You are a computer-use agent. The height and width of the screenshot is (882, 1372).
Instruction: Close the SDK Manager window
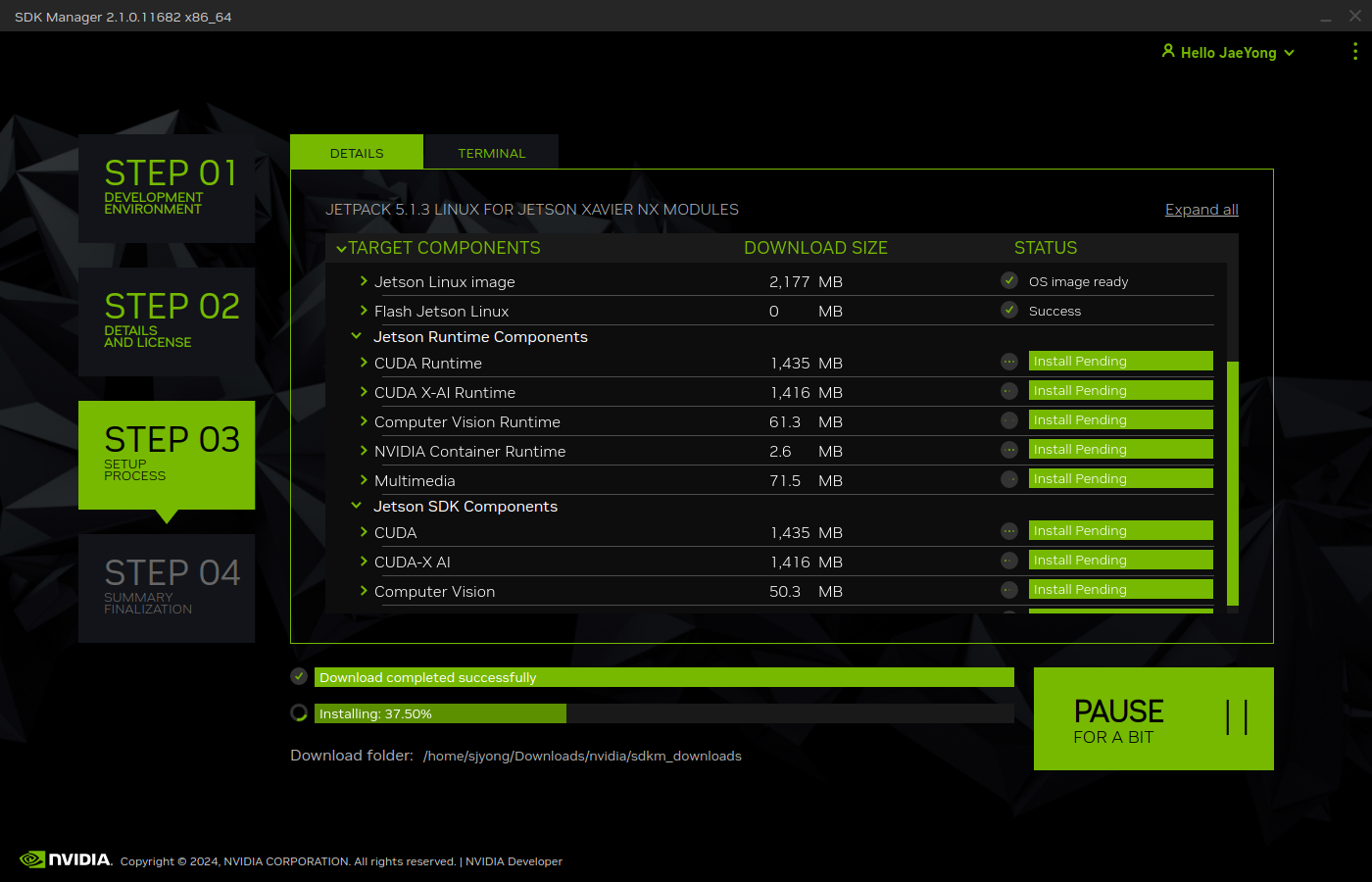[1355, 16]
